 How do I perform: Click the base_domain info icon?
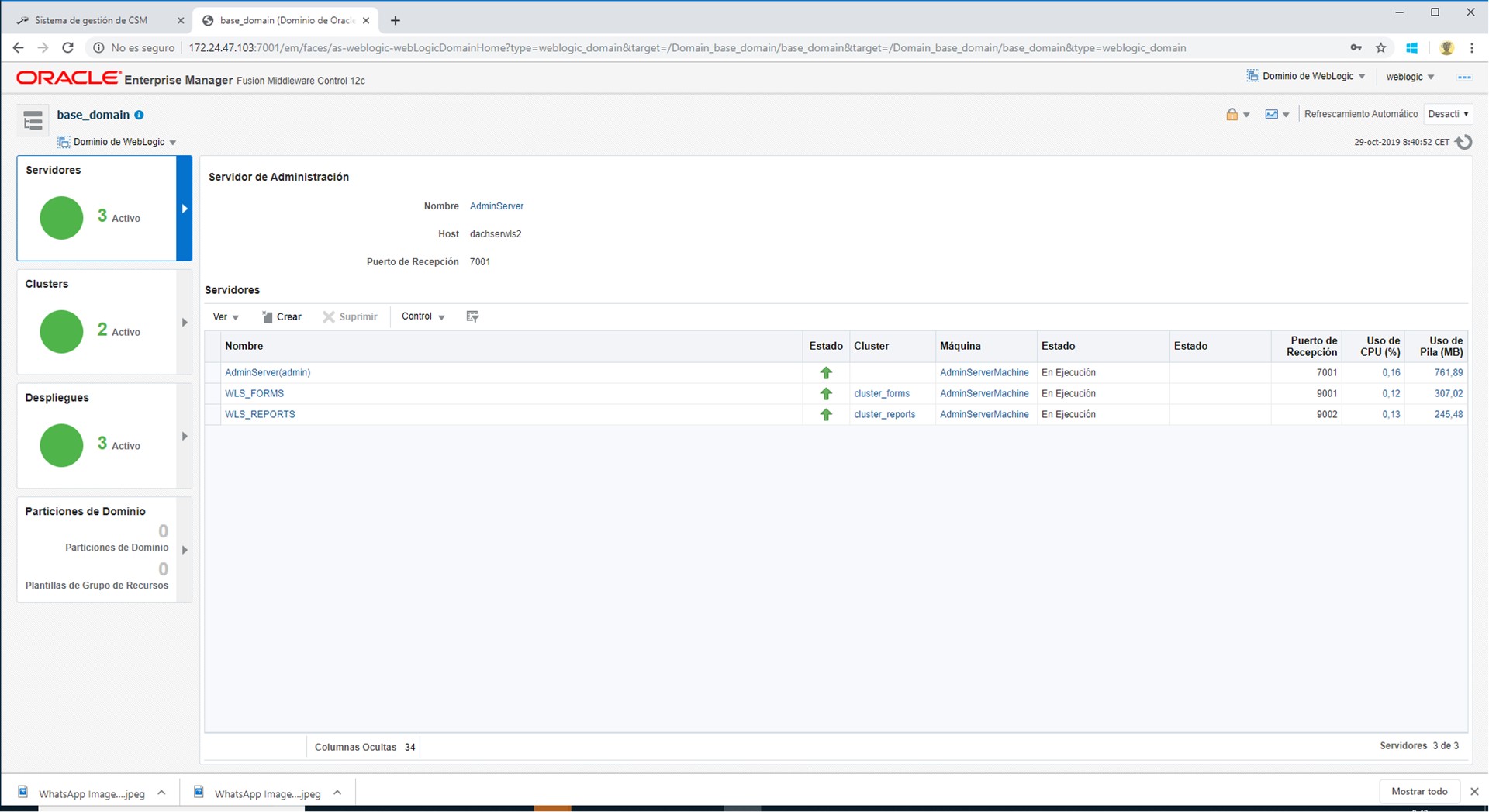(140, 115)
